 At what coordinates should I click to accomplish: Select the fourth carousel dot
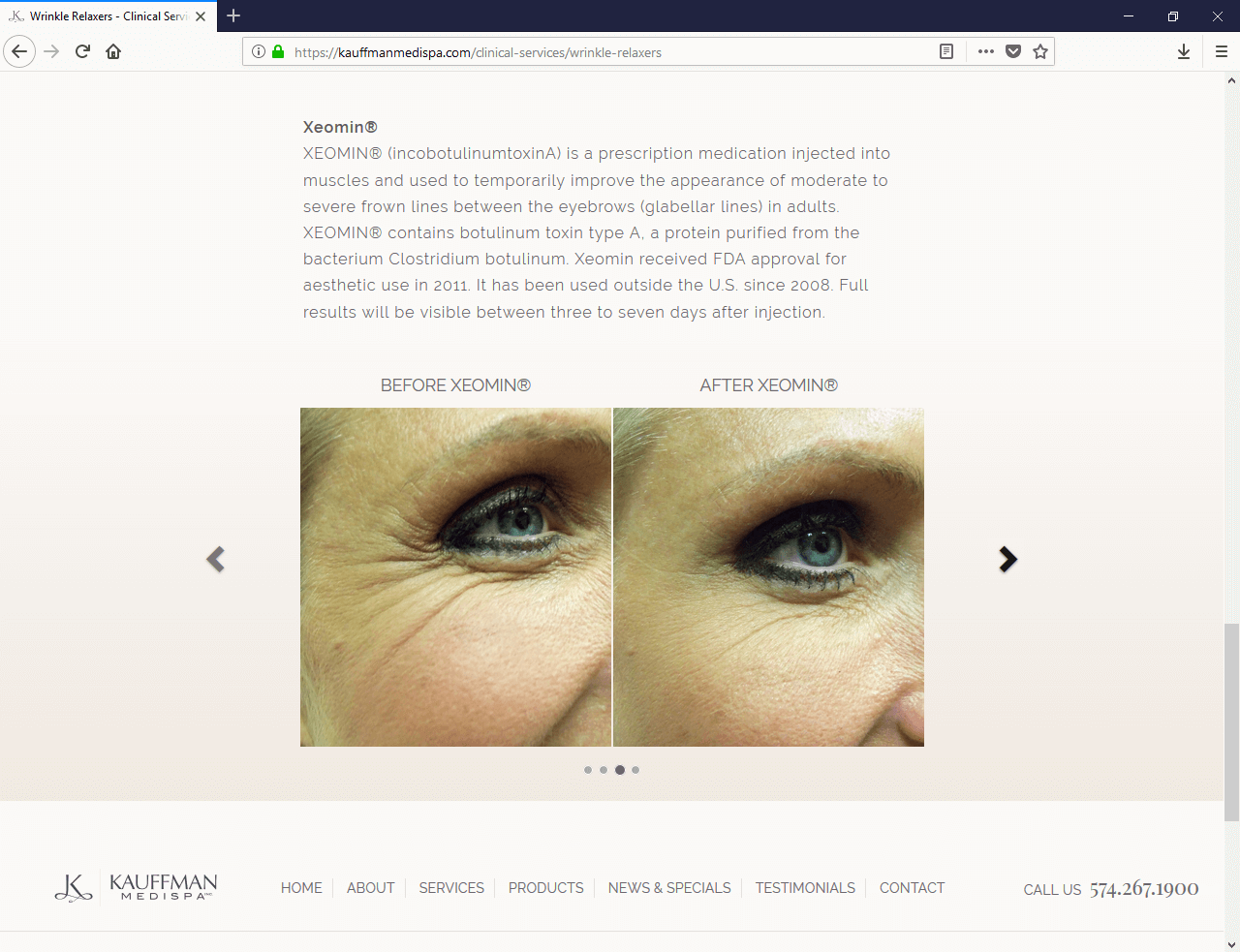click(635, 770)
